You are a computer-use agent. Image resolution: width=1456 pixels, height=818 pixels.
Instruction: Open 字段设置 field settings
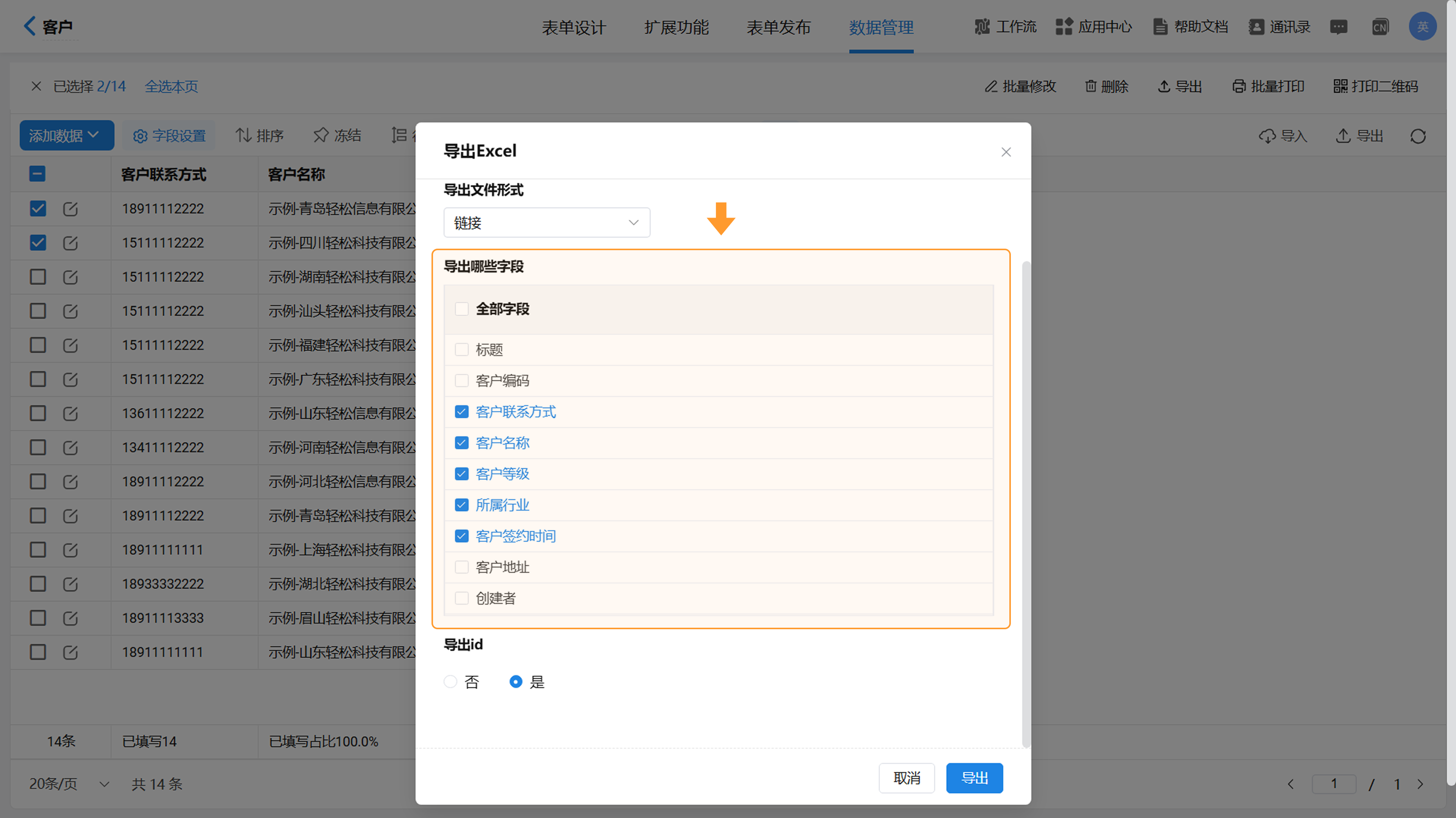pos(169,136)
